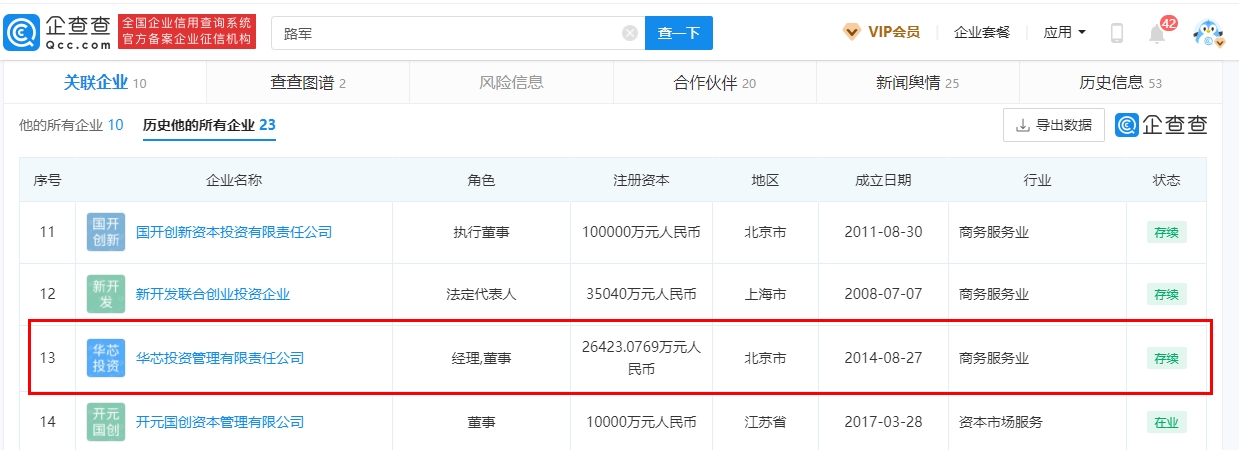
Task: Click the Qcc.com logo icon
Action: (22, 32)
